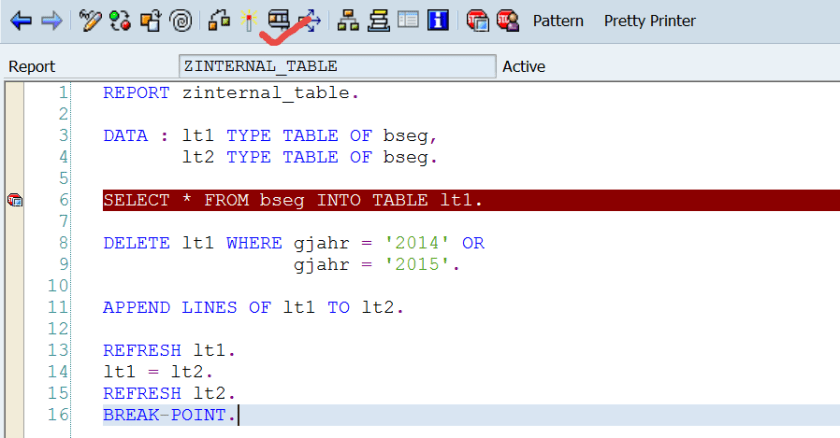840x438 pixels.
Task: Click 'lt1 = lt2.' on line 14
Action: tap(158, 372)
